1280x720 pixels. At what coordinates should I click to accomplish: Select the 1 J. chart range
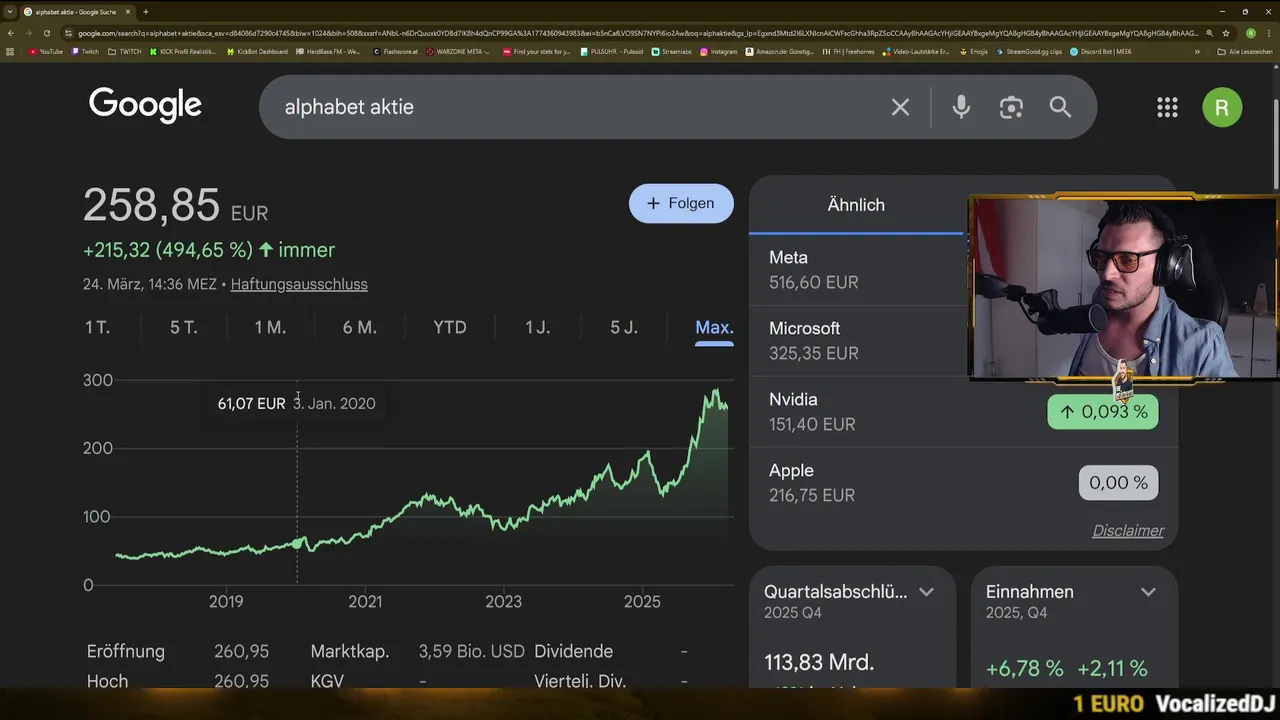click(x=538, y=327)
